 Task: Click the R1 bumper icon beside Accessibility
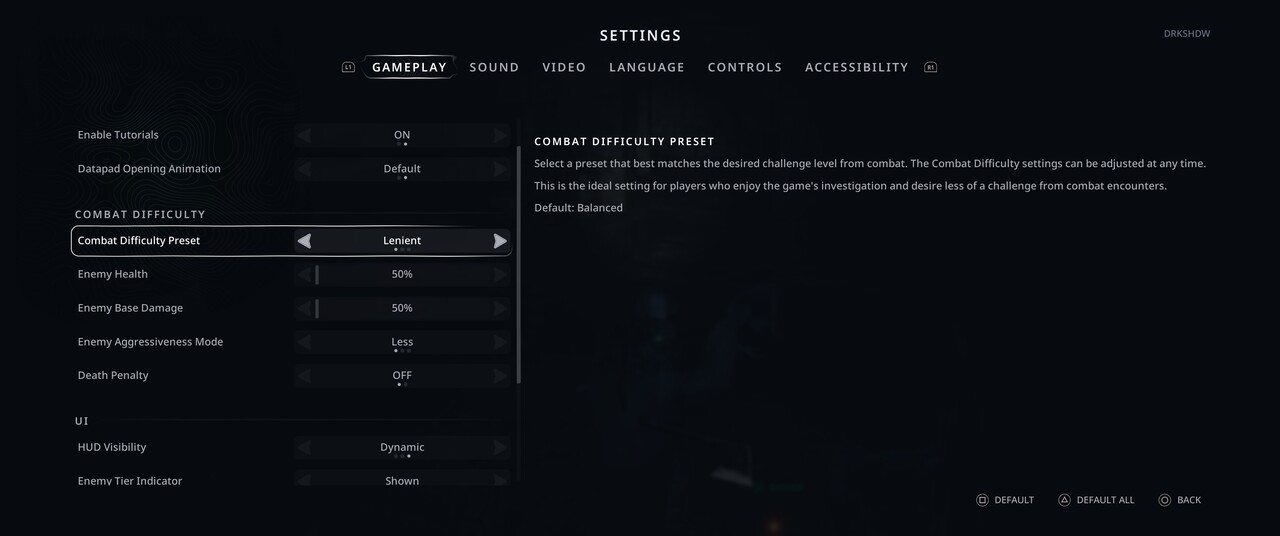click(931, 68)
